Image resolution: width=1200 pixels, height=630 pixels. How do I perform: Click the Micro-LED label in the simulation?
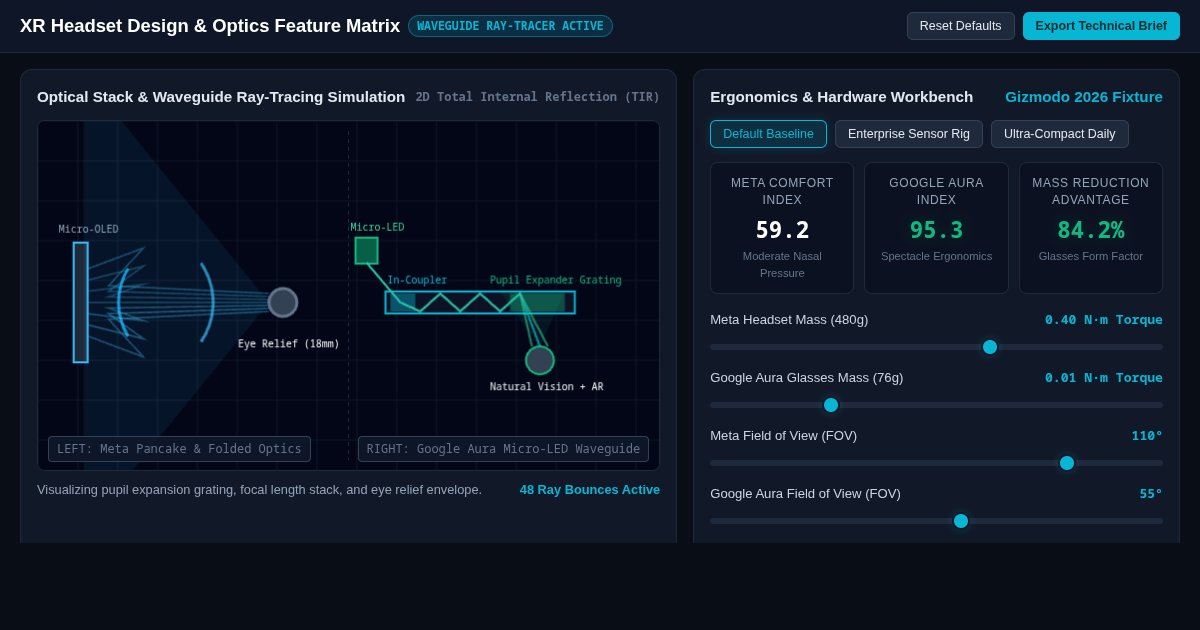[378, 227]
